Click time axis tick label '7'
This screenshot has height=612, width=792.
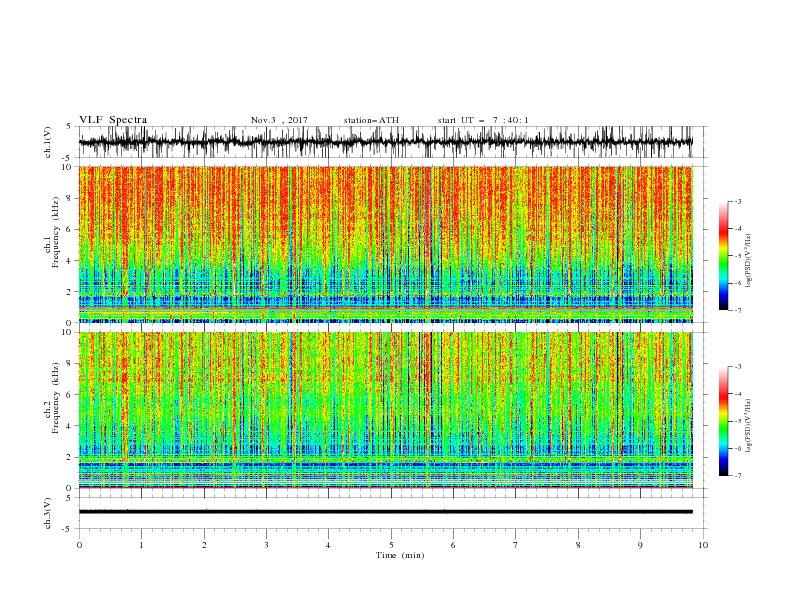tap(516, 545)
